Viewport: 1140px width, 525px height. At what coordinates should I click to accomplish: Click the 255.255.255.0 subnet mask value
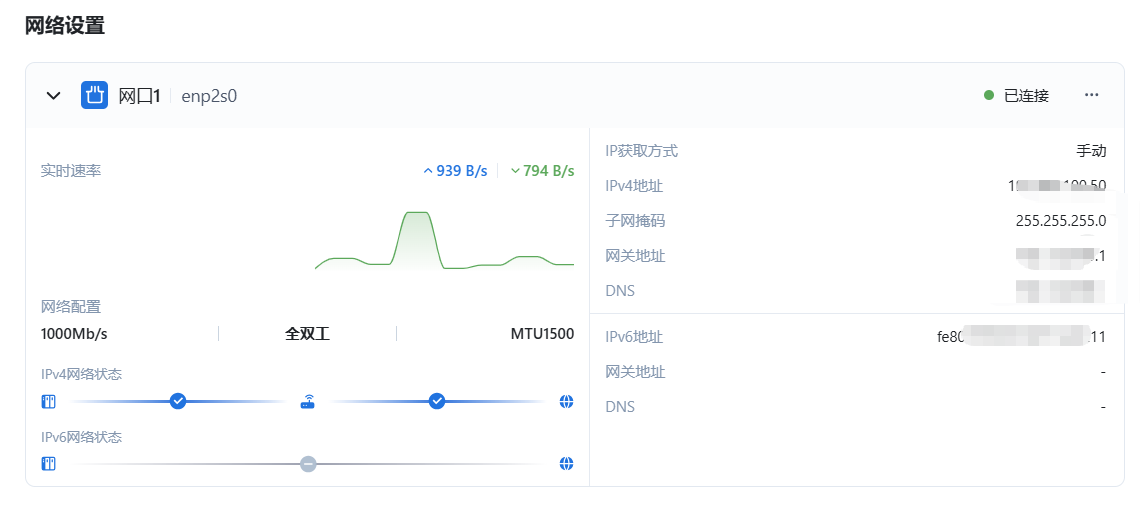click(x=1061, y=221)
